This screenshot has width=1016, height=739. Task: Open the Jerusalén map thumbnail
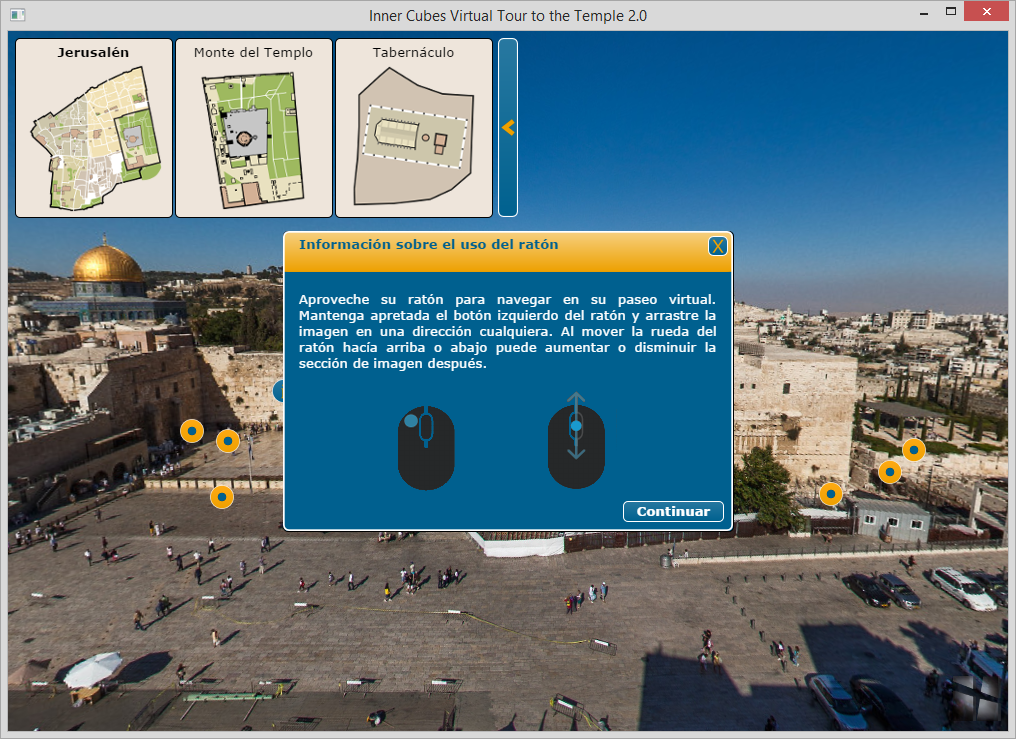point(94,128)
